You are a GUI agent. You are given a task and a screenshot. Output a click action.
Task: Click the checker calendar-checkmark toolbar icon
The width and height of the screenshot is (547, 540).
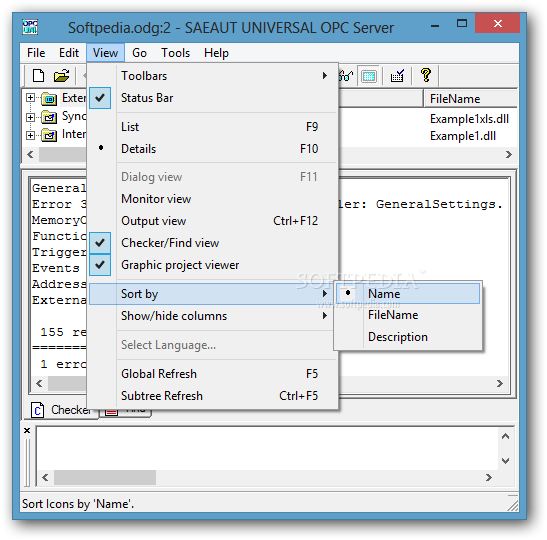point(397,75)
